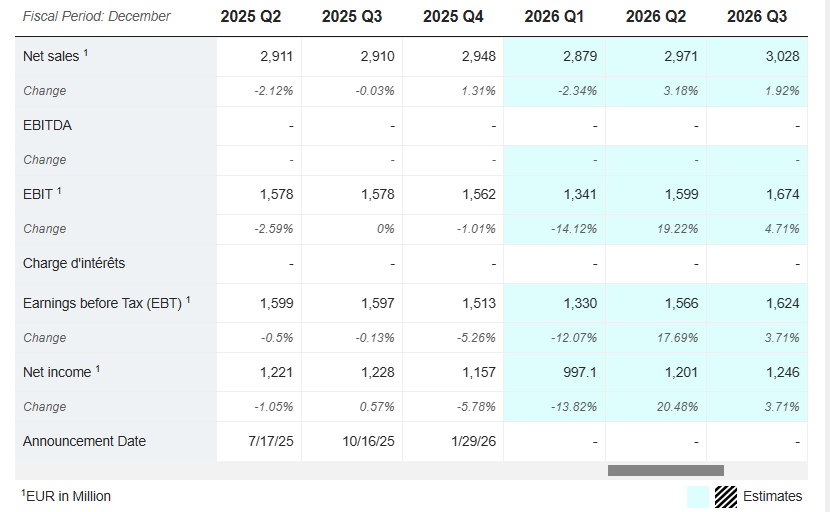
Task: Click the Announcement Date row label
Action: (84, 441)
